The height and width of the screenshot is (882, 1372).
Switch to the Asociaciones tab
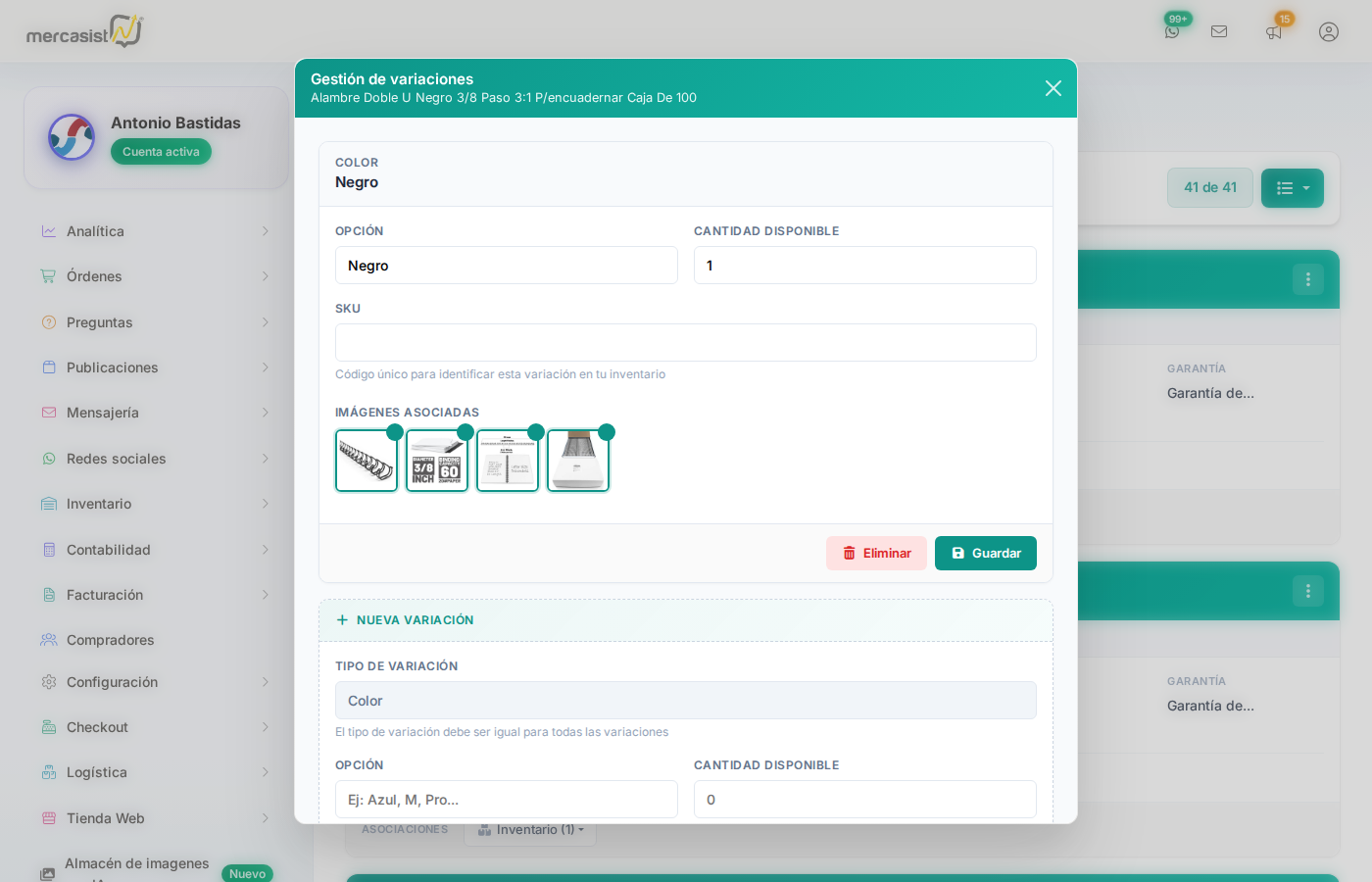click(405, 829)
